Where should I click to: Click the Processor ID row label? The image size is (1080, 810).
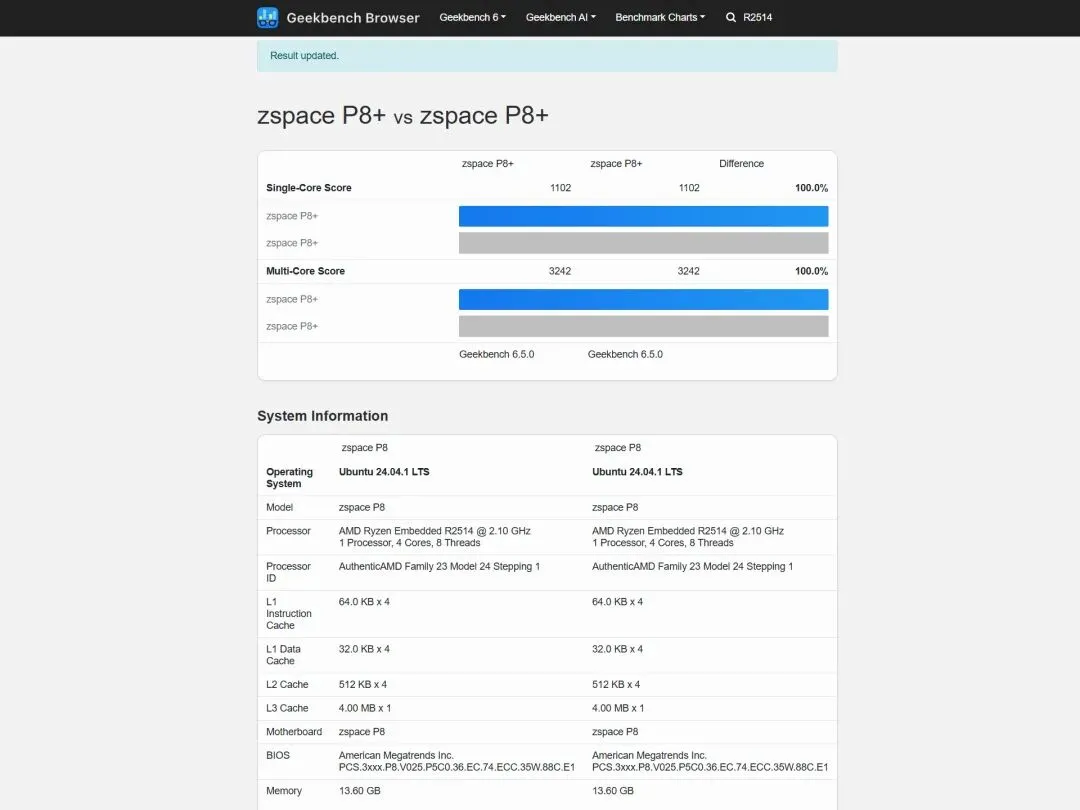pos(288,572)
